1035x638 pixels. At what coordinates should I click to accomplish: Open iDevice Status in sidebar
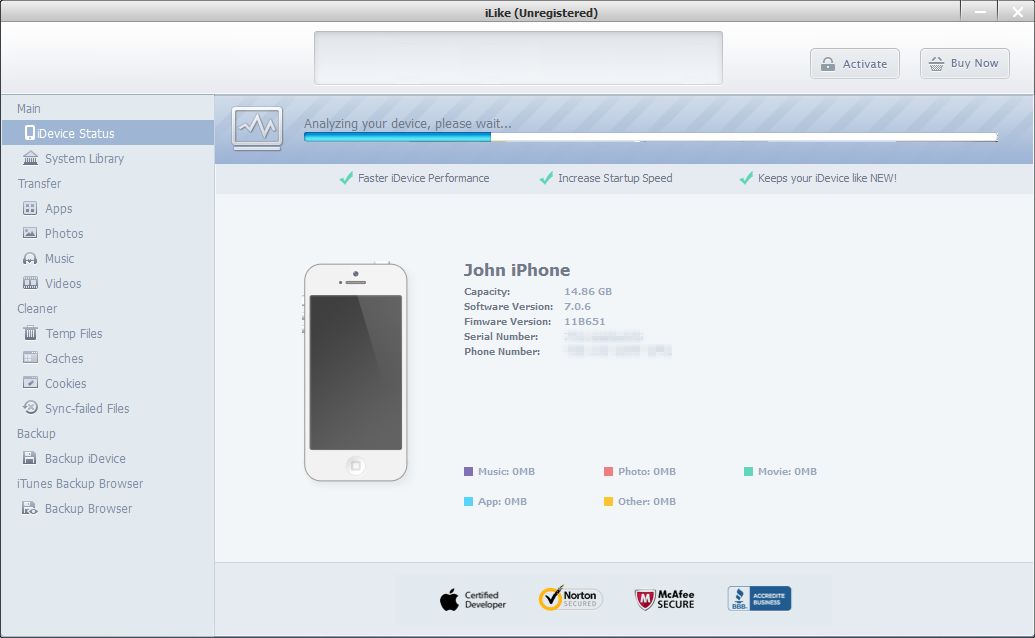click(108, 133)
